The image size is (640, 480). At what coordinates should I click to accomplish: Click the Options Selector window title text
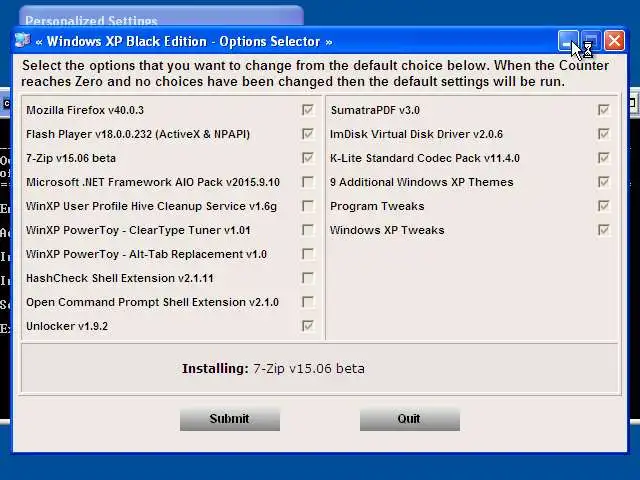point(184,41)
